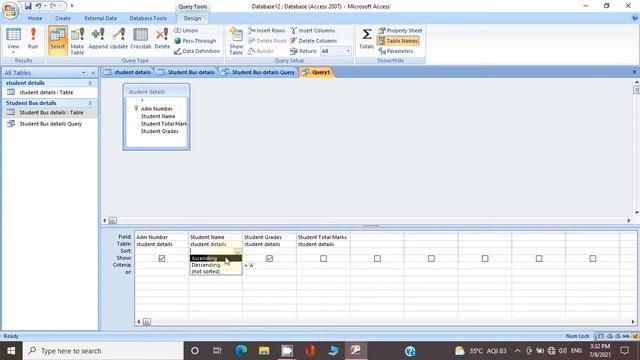Switch to the Create ribbon tab
Screen dimensions: 640x360
click(x=63, y=18)
